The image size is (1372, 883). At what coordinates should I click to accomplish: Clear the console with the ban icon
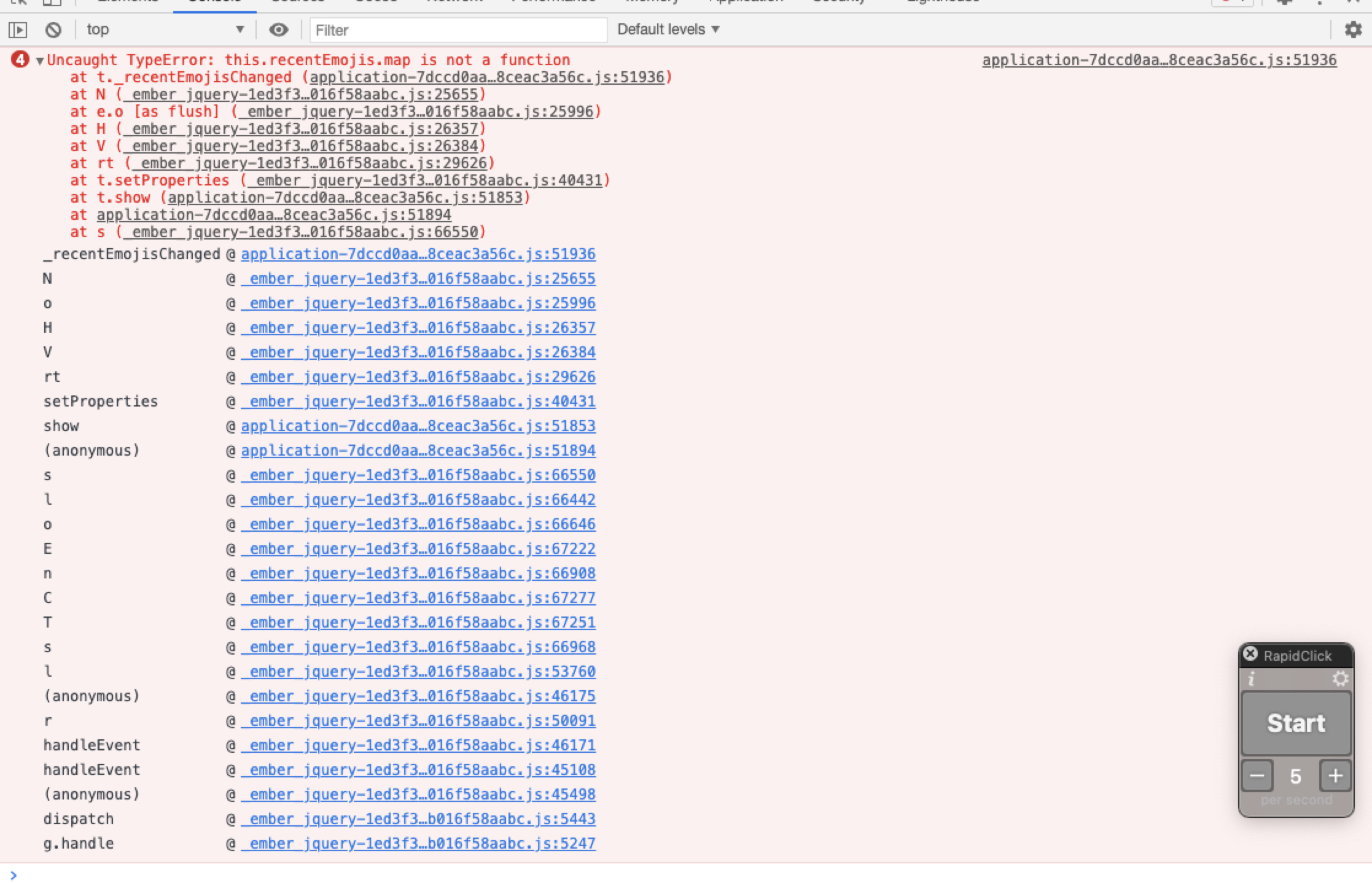53,29
